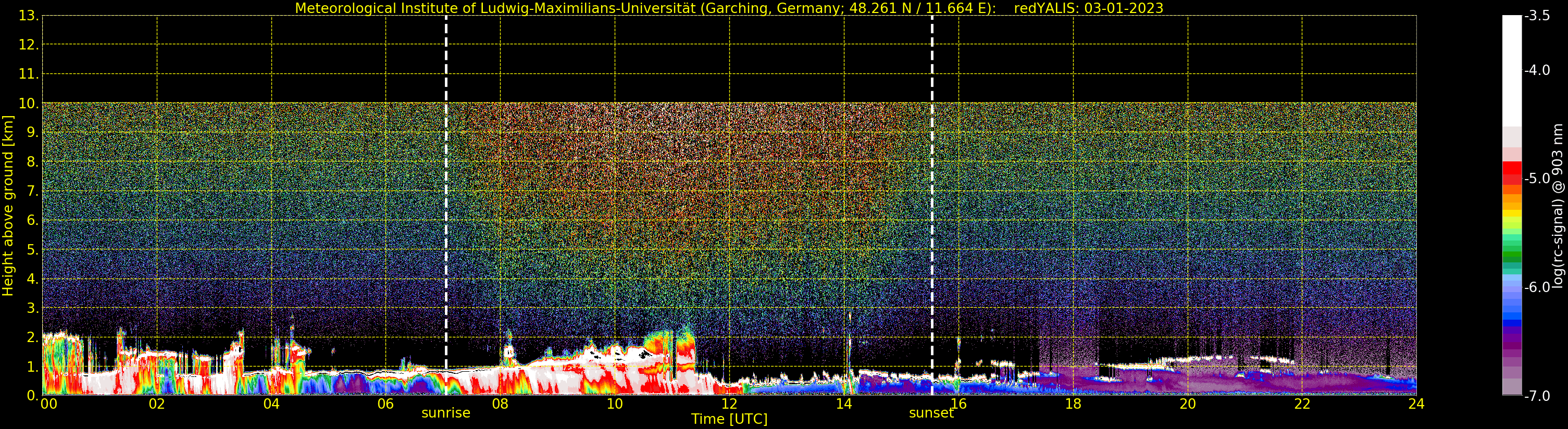Image resolution: width=1568 pixels, height=429 pixels.
Task: Click the '3.' height tick label
Action: coord(33,308)
